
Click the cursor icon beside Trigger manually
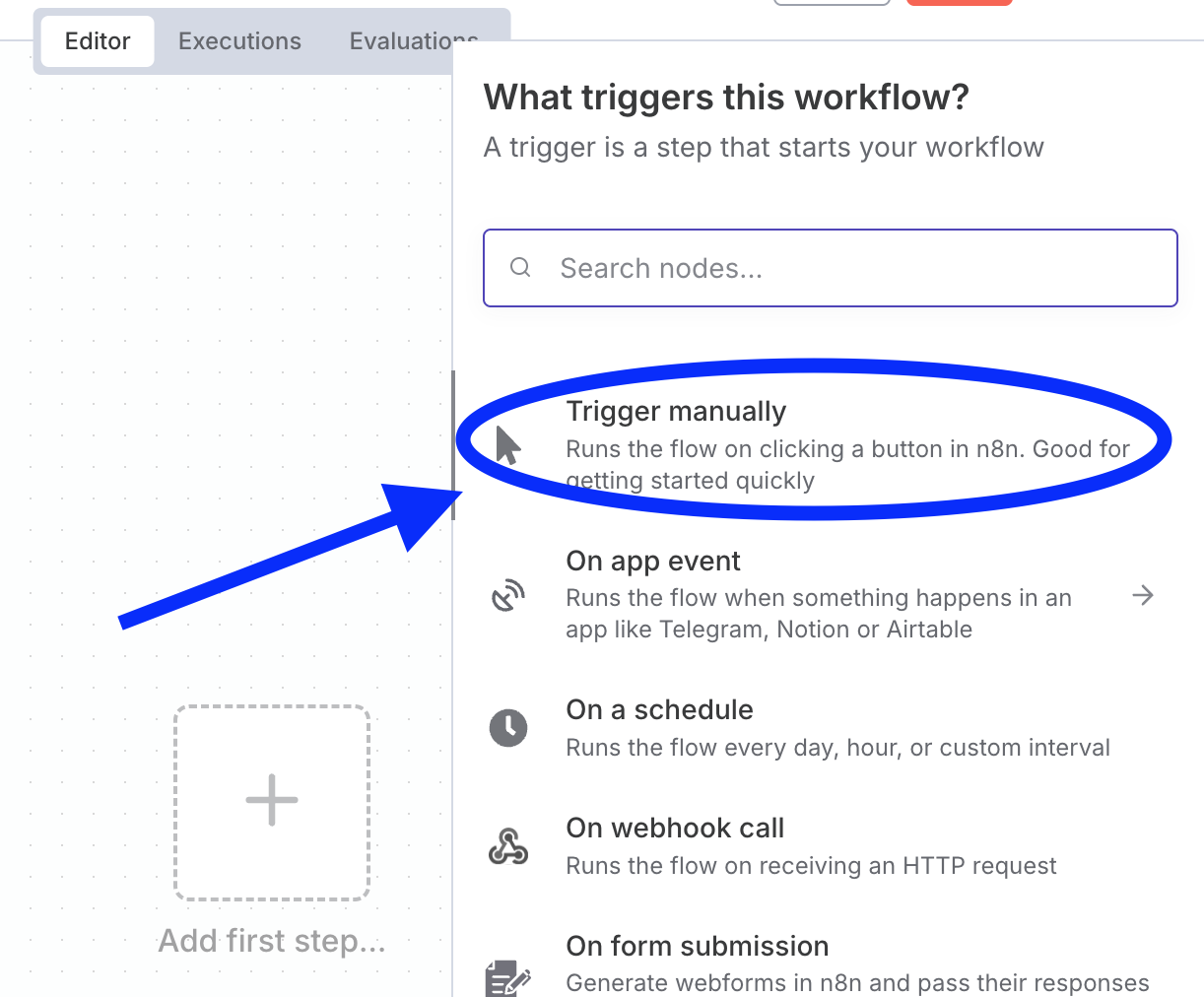point(507,445)
